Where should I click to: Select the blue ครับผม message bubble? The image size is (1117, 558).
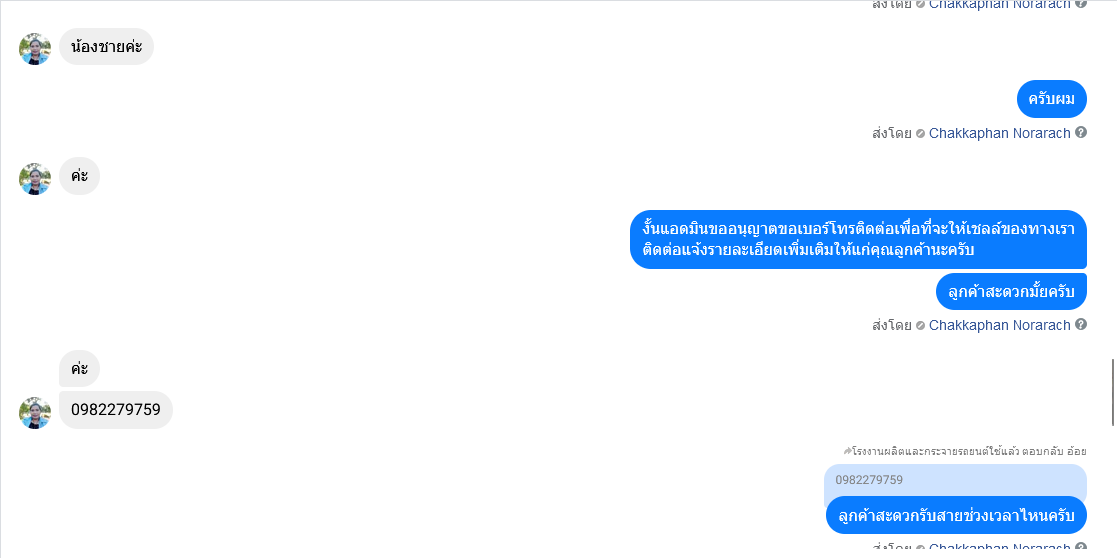point(1051,99)
